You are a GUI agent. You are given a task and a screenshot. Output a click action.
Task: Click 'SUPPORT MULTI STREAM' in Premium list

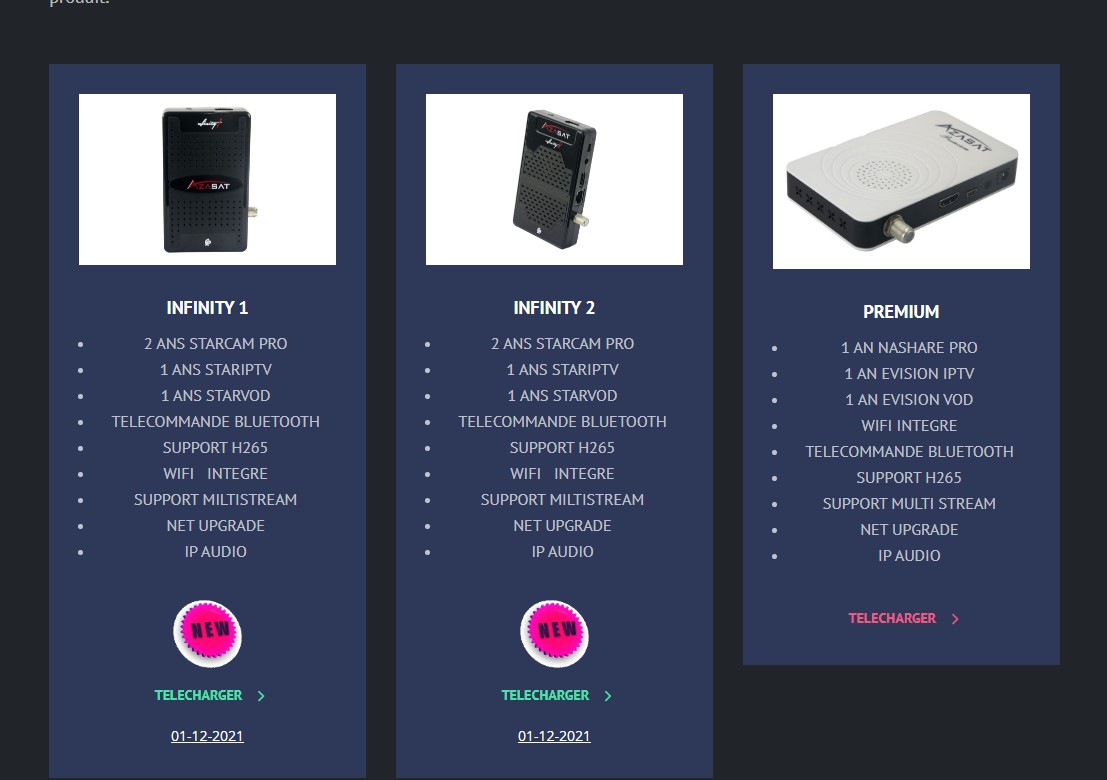tap(909, 504)
